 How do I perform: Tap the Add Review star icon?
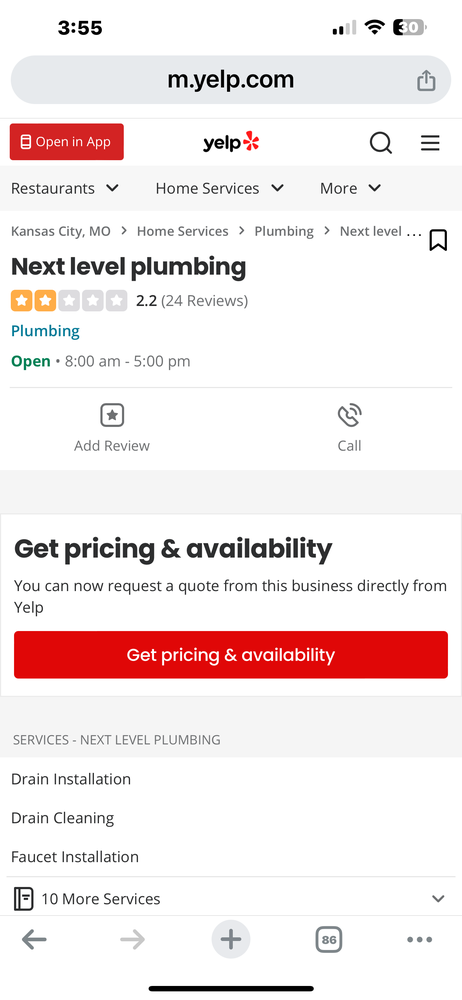[112, 416]
